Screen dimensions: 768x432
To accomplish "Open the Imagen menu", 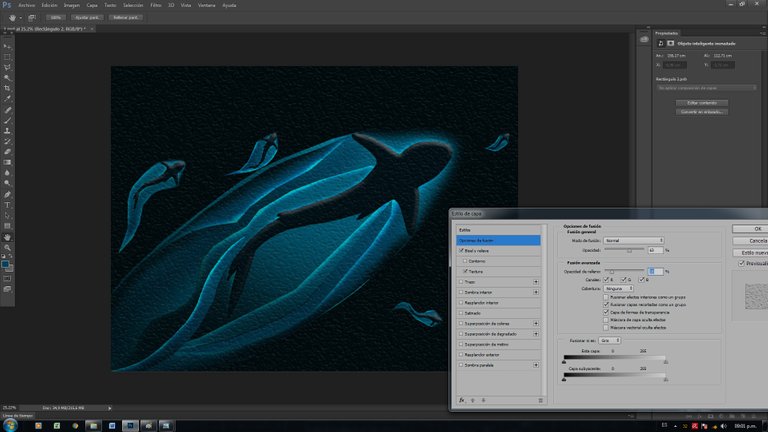I will tap(74, 5).
